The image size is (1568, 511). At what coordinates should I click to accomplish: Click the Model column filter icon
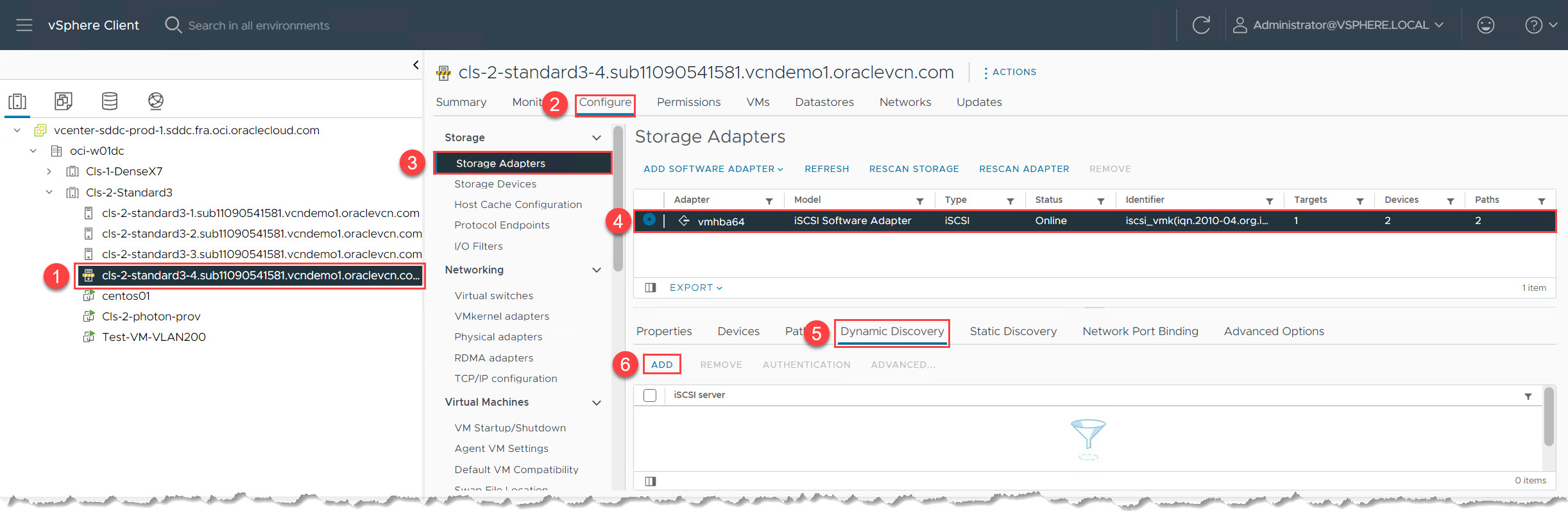click(x=920, y=201)
